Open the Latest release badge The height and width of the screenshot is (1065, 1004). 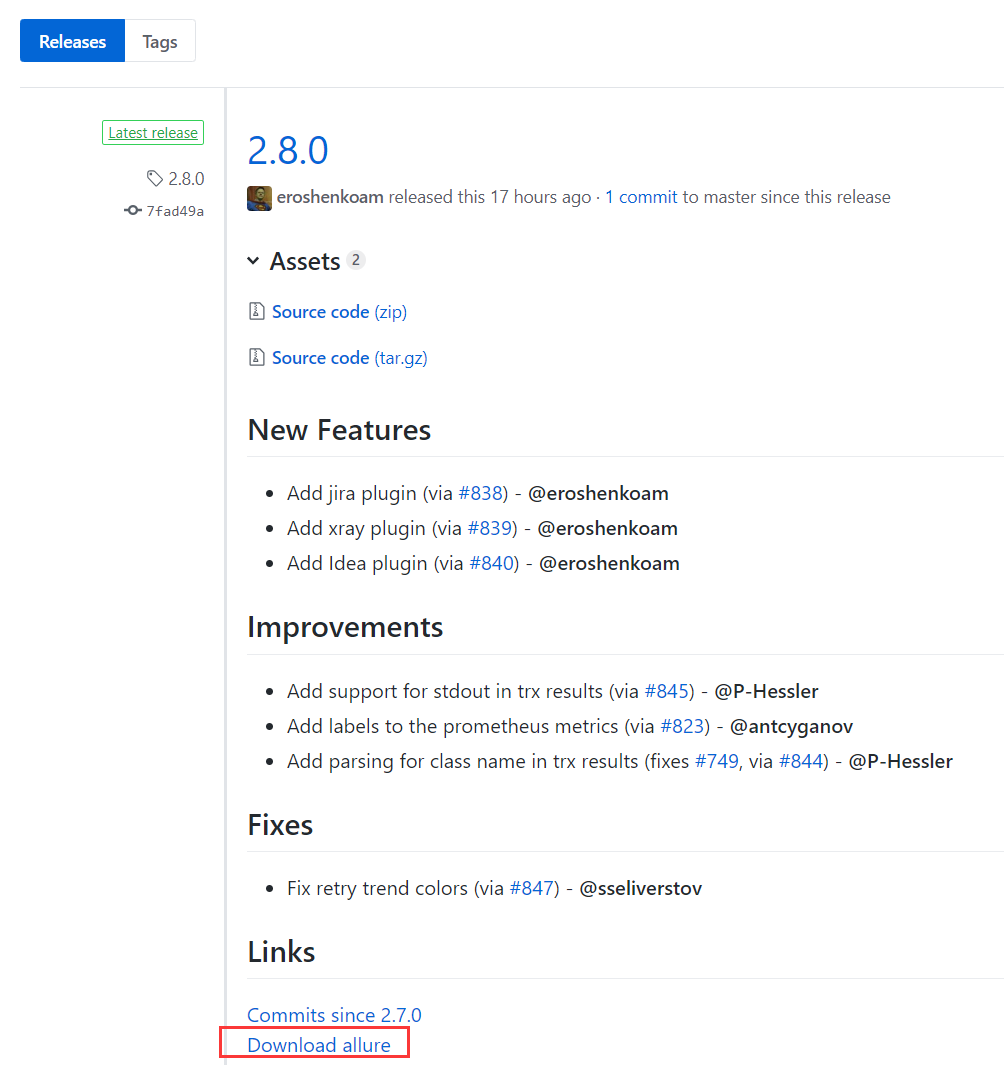pyautogui.click(x=153, y=133)
